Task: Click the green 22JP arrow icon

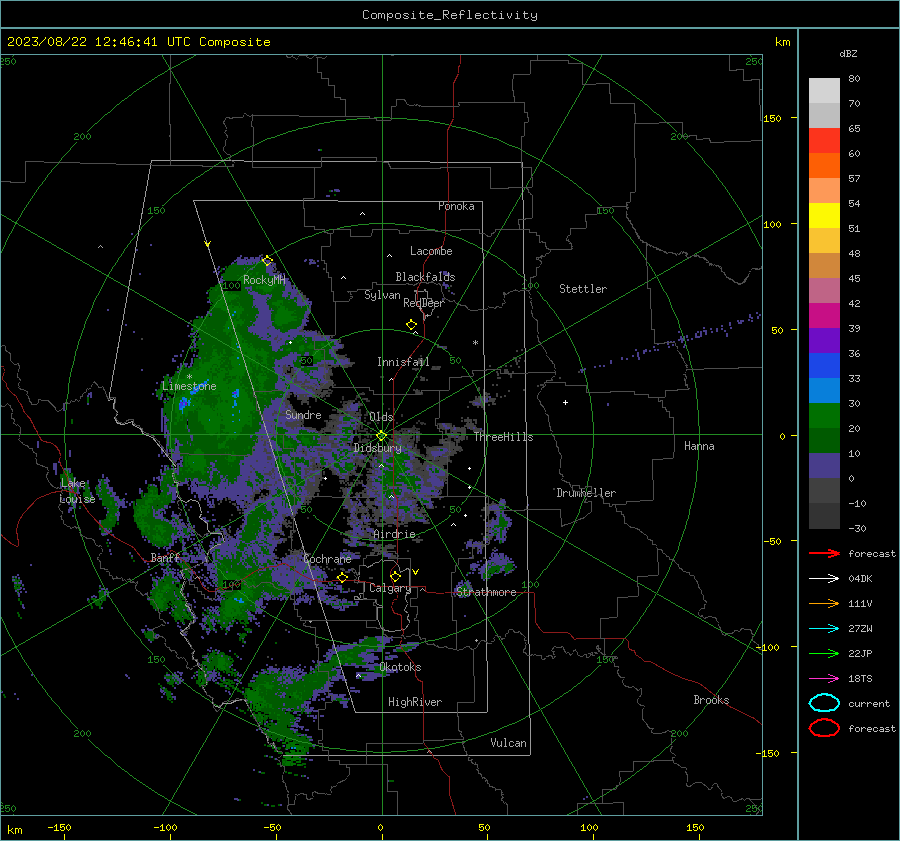Action: point(824,653)
